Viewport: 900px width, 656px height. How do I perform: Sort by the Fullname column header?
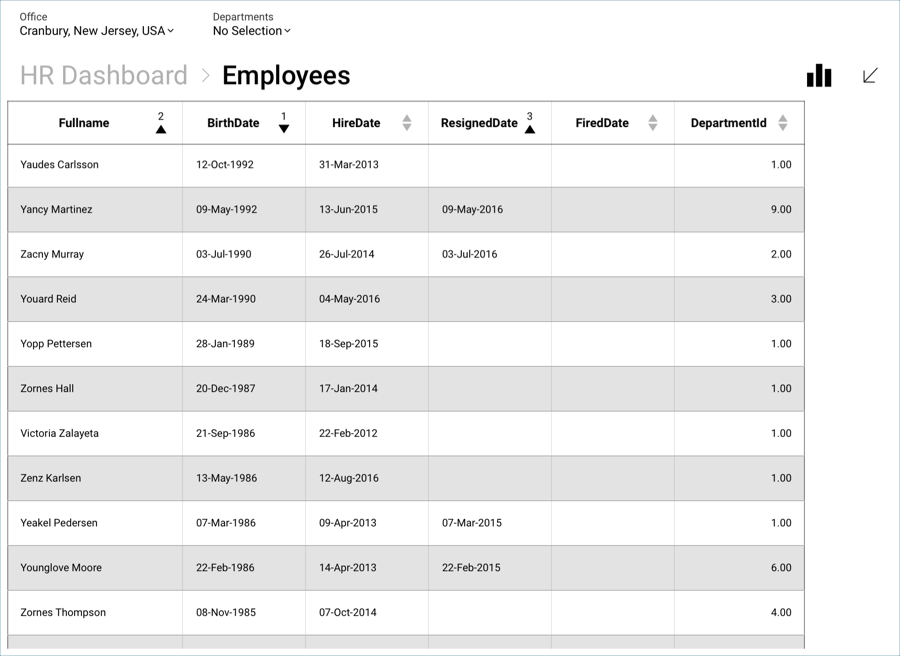click(84, 123)
